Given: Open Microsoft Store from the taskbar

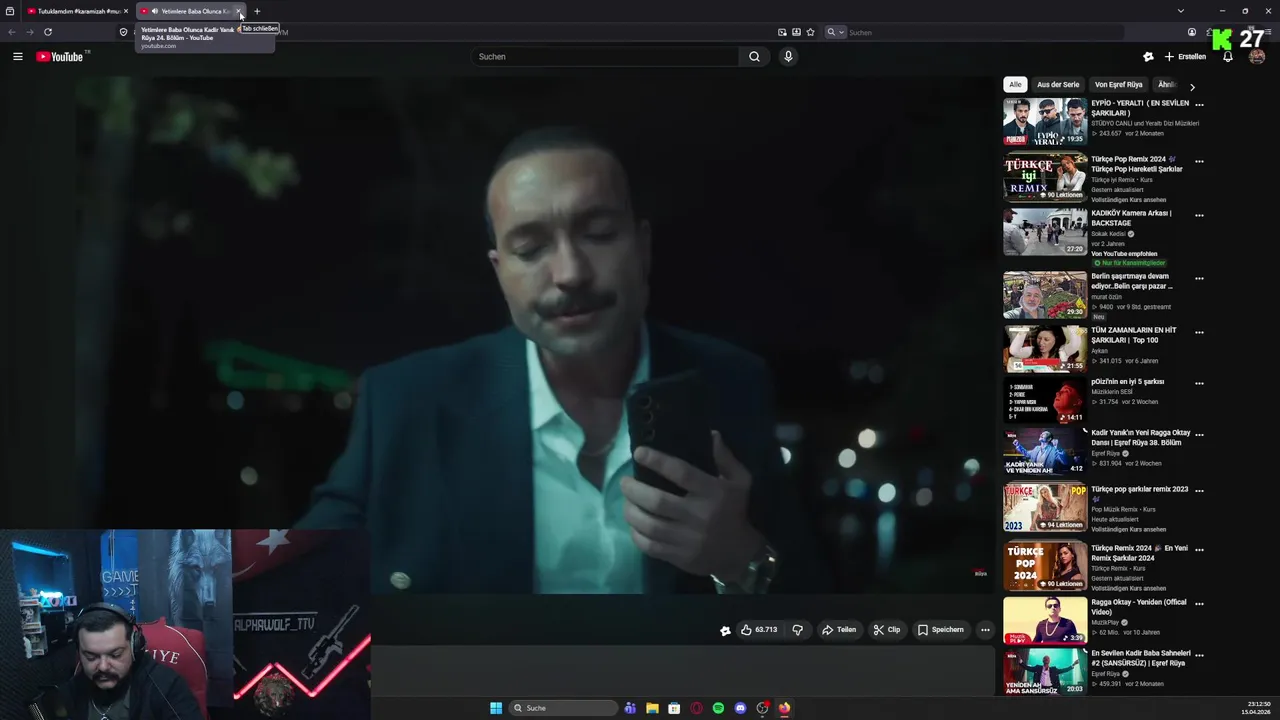Looking at the screenshot, I should [674, 708].
